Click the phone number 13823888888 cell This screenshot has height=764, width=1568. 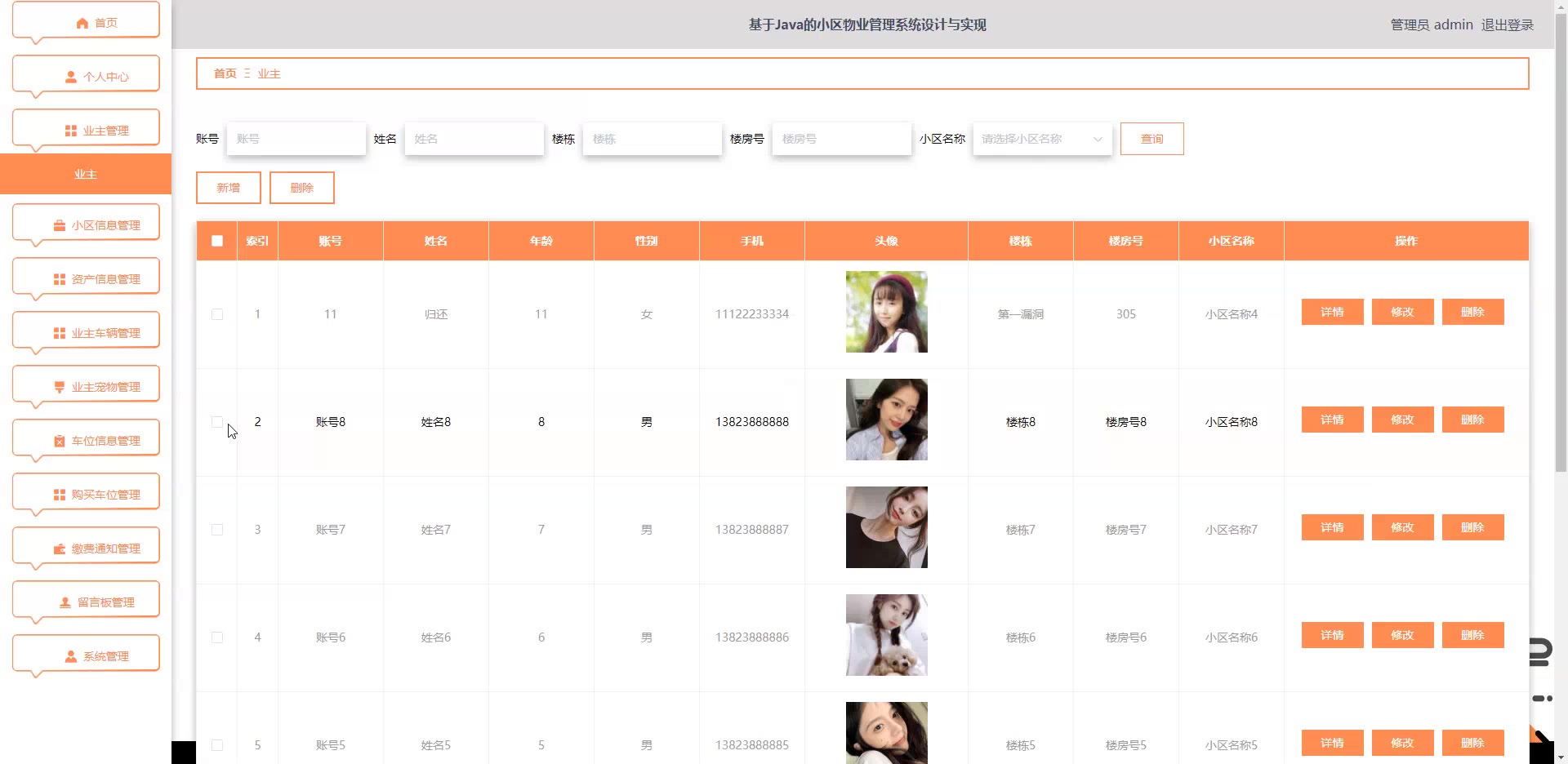point(752,422)
